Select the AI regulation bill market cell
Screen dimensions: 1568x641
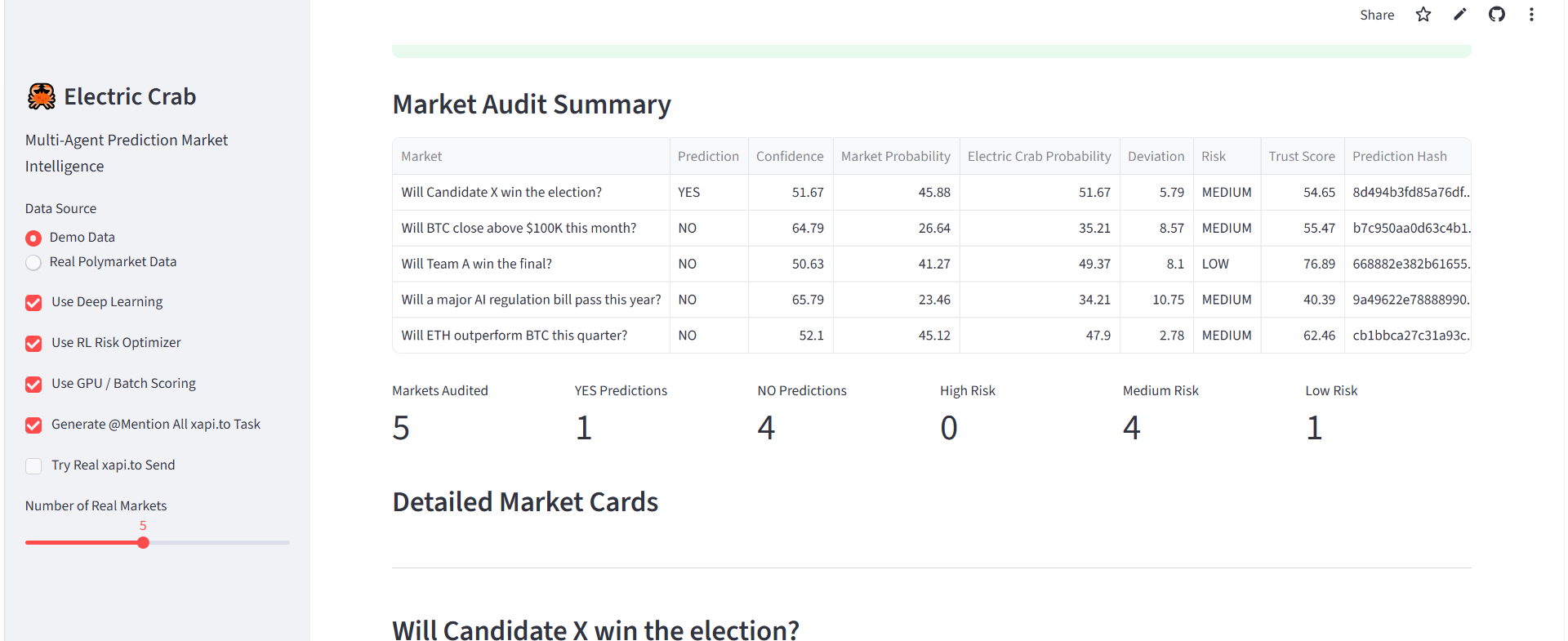[x=531, y=300]
